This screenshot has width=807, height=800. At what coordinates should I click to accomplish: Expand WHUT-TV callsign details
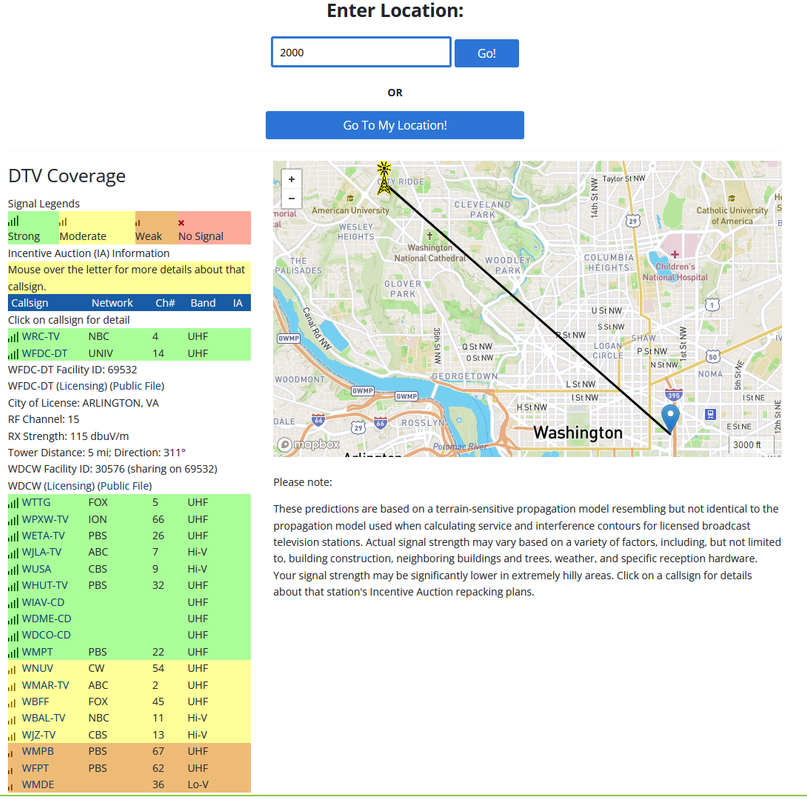pyautogui.click(x=45, y=585)
